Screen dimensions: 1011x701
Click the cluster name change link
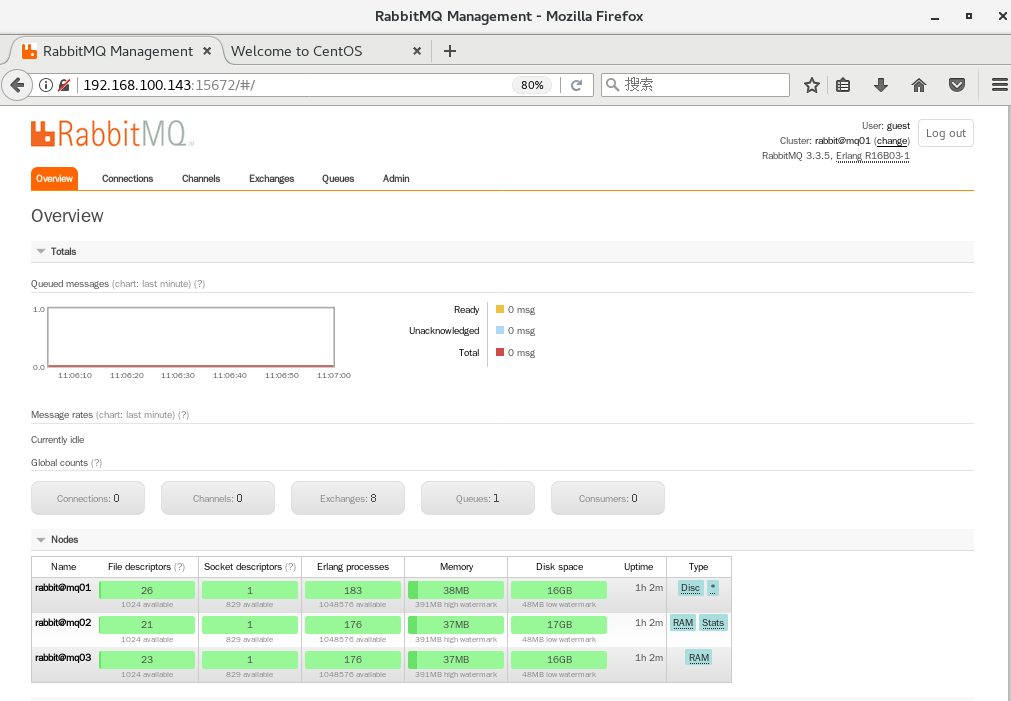pyautogui.click(x=892, y=141)
